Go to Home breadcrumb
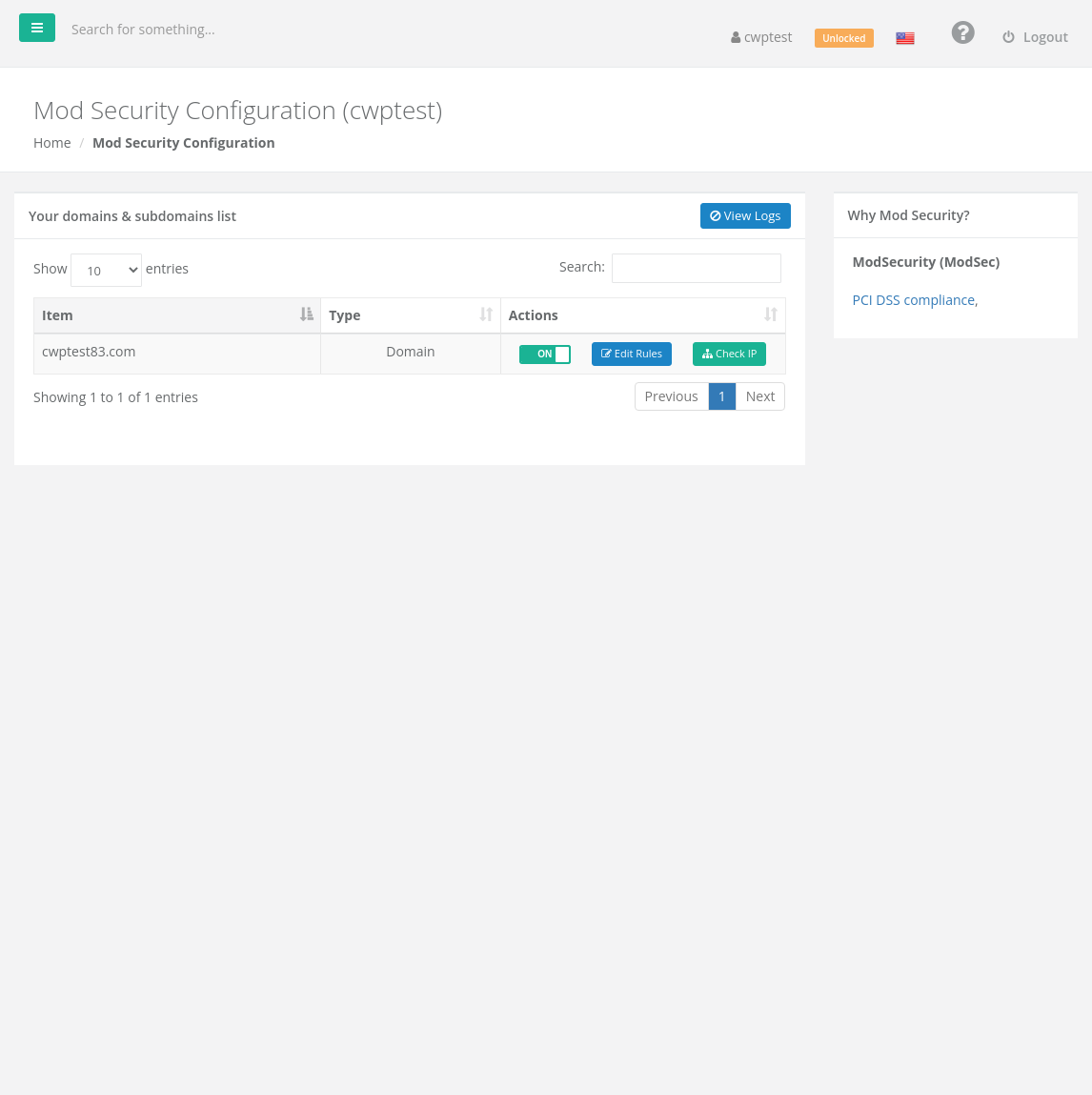 click(52, 143)
